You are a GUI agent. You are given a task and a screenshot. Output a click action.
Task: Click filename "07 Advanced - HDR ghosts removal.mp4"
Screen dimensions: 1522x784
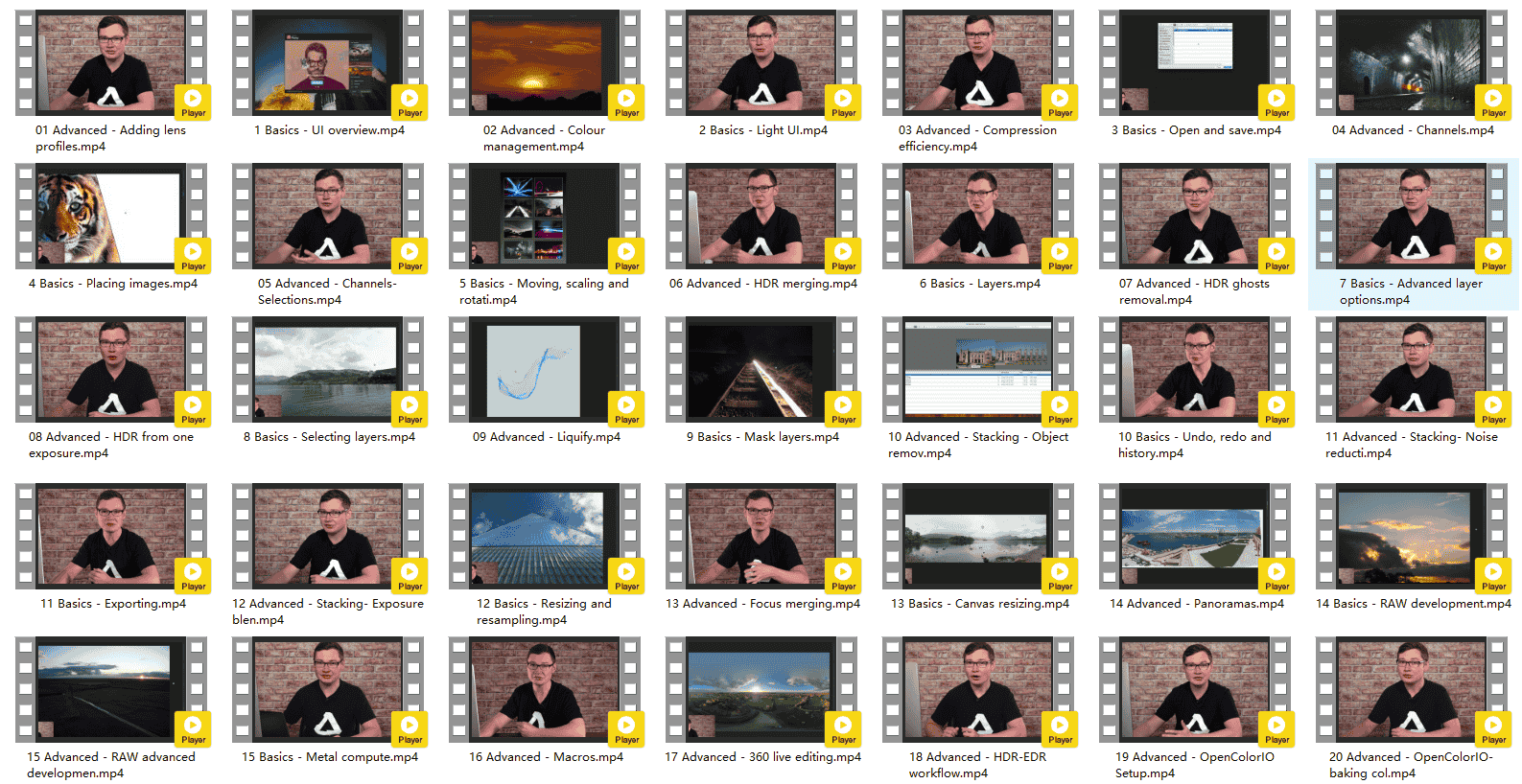tap(1194, 291)
